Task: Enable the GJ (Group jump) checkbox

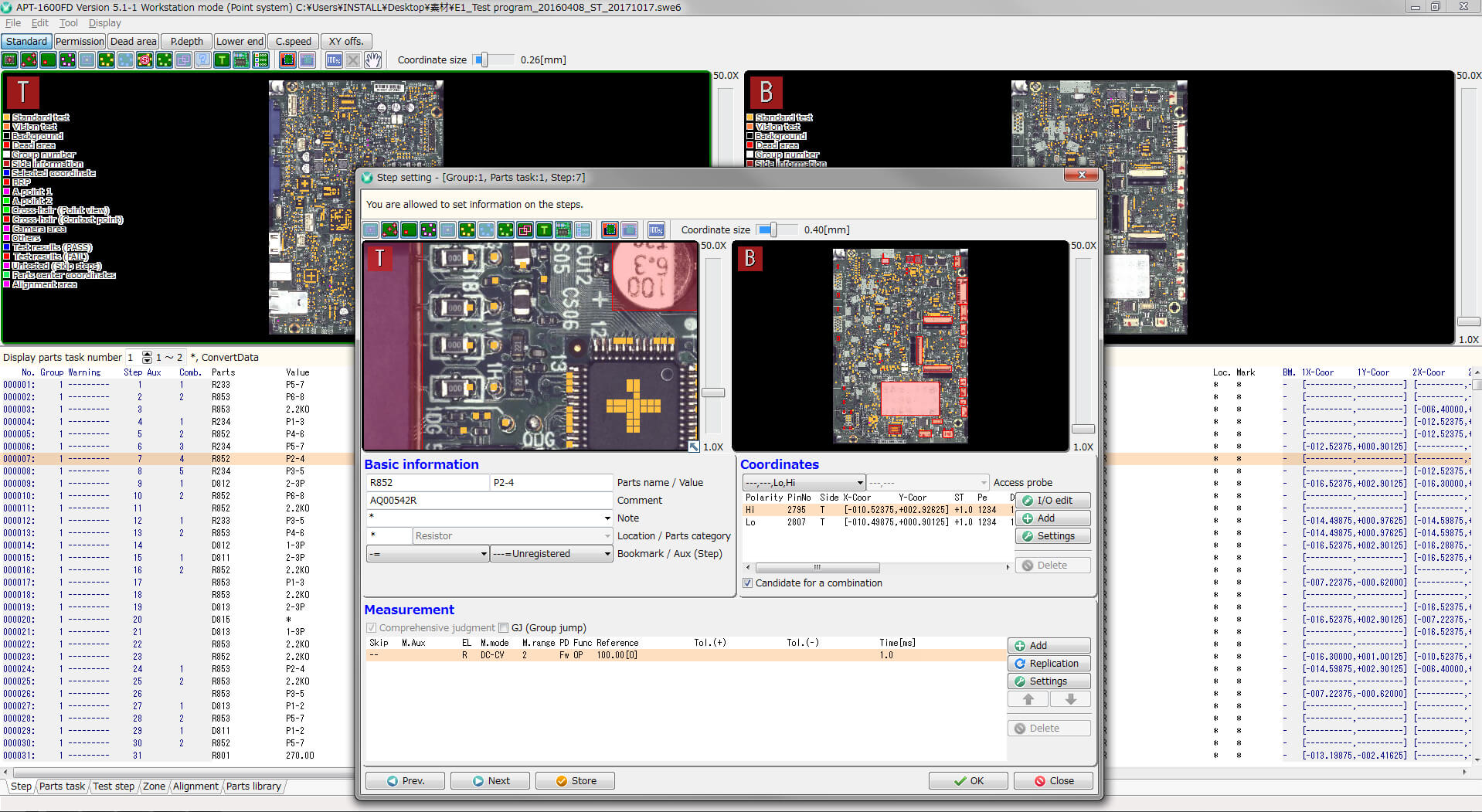Action: [504, 628]
